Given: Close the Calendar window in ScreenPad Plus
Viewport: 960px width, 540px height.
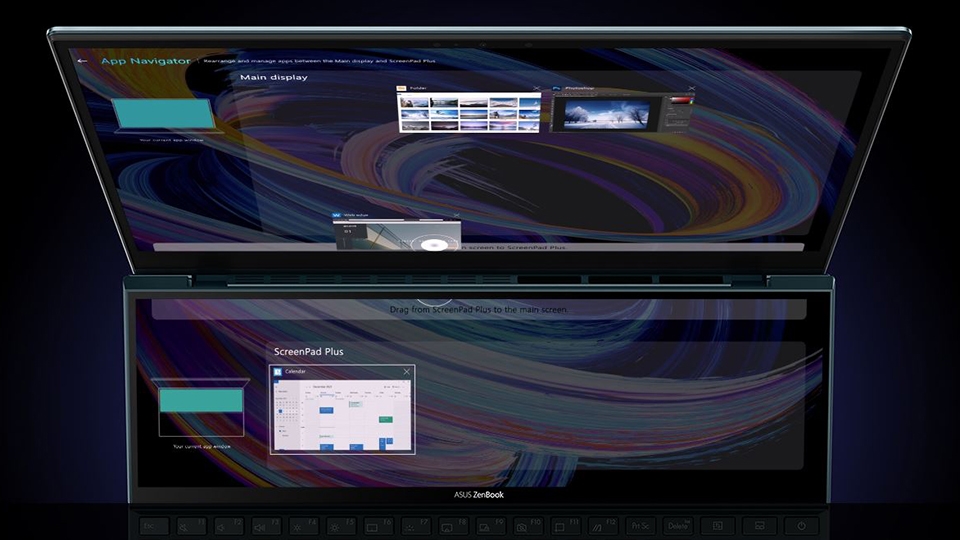Looking at the screenshot, I should coord(407,372).
